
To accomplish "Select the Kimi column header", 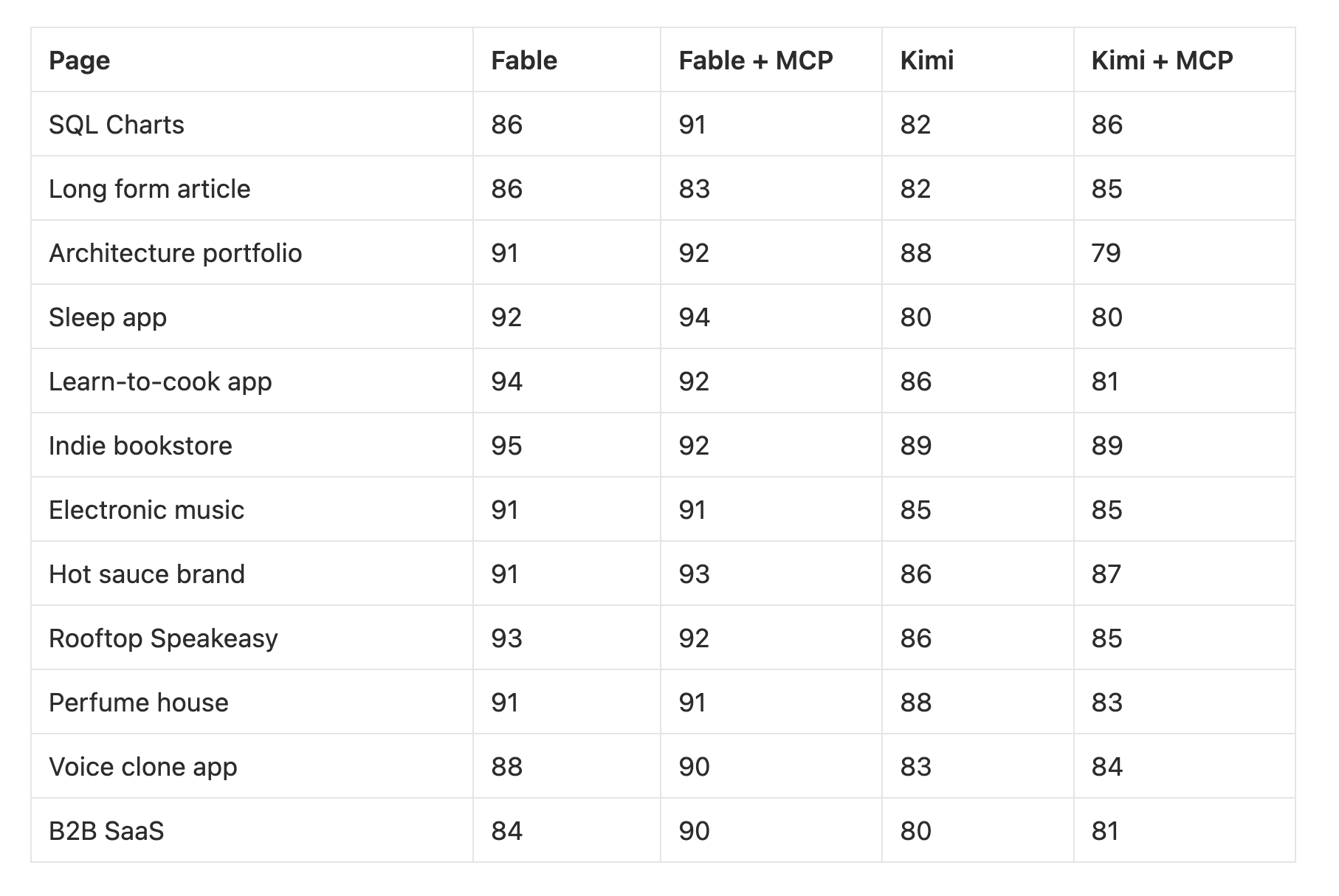I will [927, 61].
